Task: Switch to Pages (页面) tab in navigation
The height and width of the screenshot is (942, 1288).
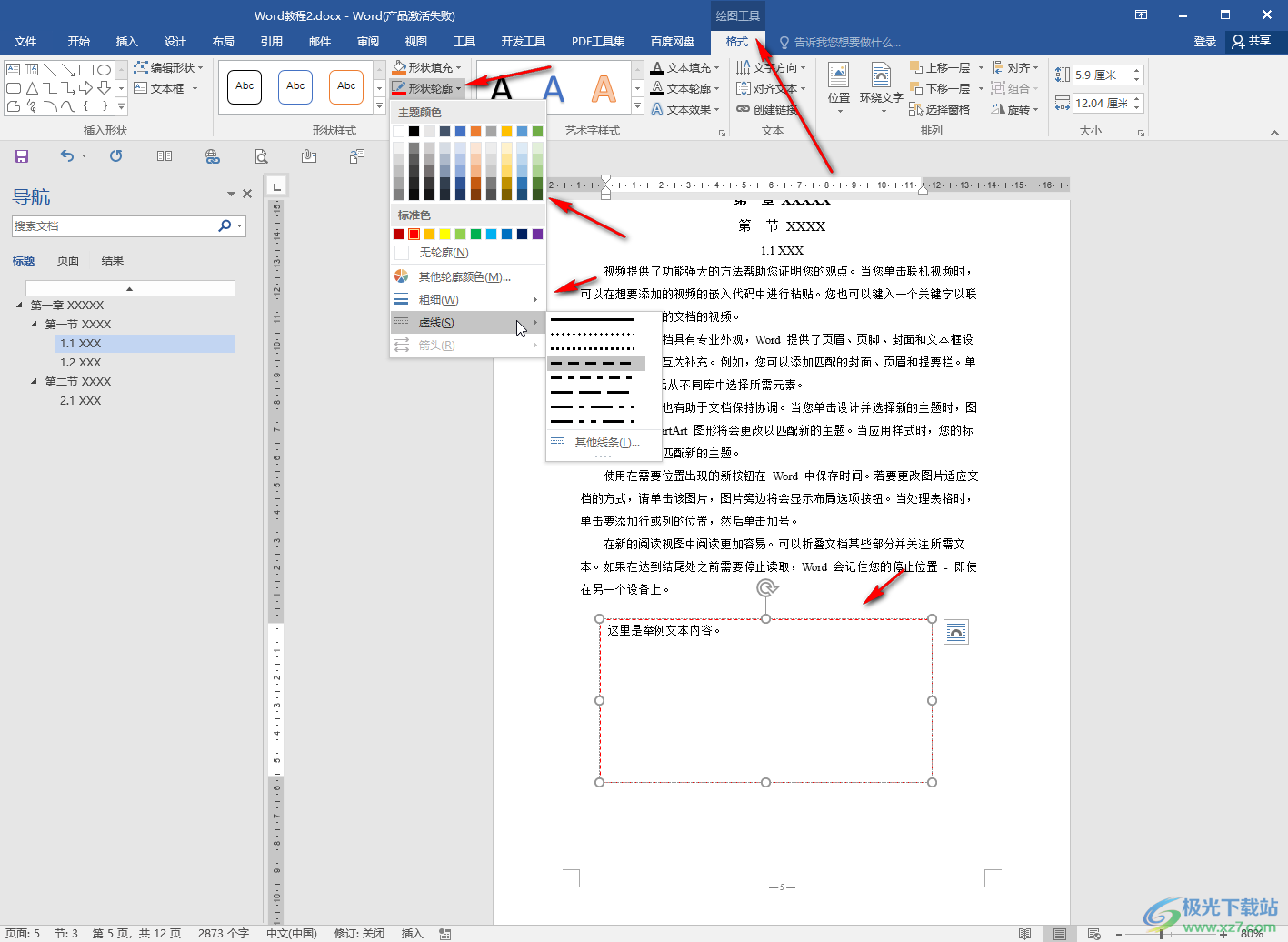Action: pos(68,260)
